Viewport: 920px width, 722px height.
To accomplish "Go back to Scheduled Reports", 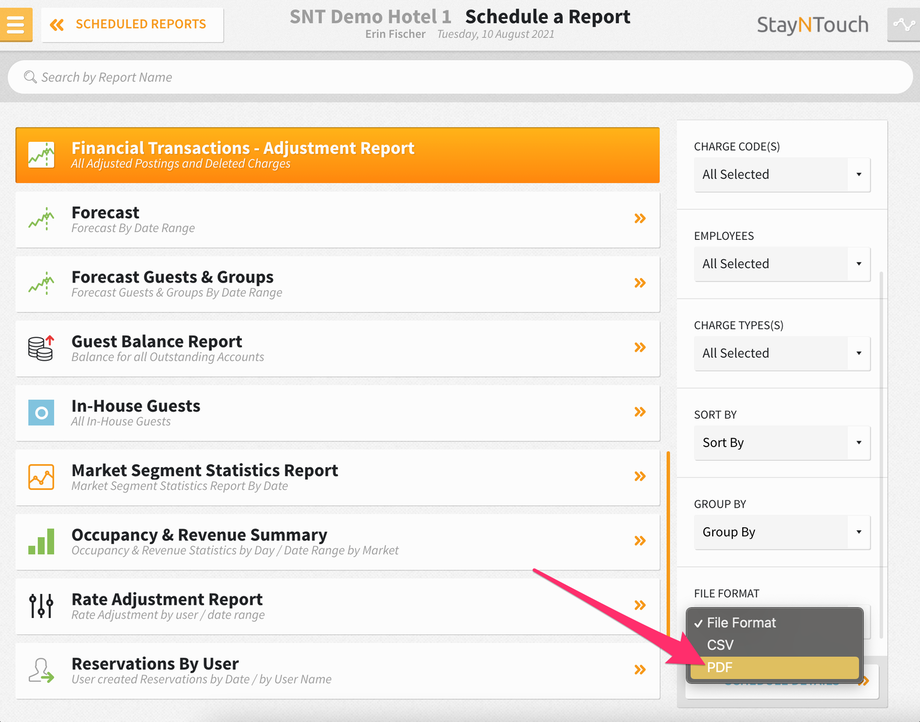I will pos(133,25).
